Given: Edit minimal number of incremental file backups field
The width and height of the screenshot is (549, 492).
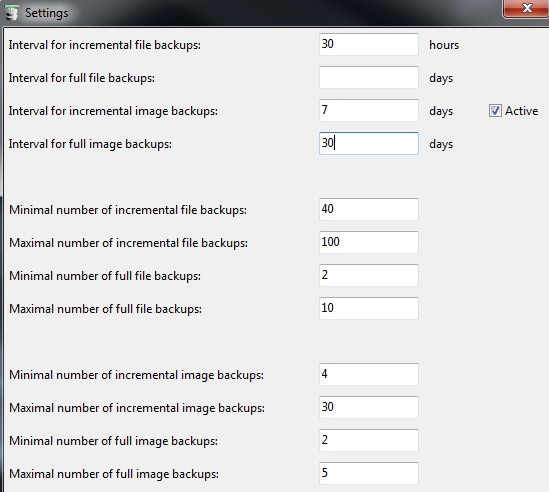Looking at the screenshot, I should (369, 209).
